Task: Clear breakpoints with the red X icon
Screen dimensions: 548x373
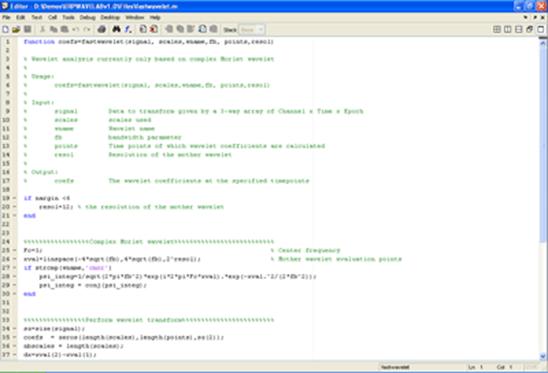Action: coord(154,29)
